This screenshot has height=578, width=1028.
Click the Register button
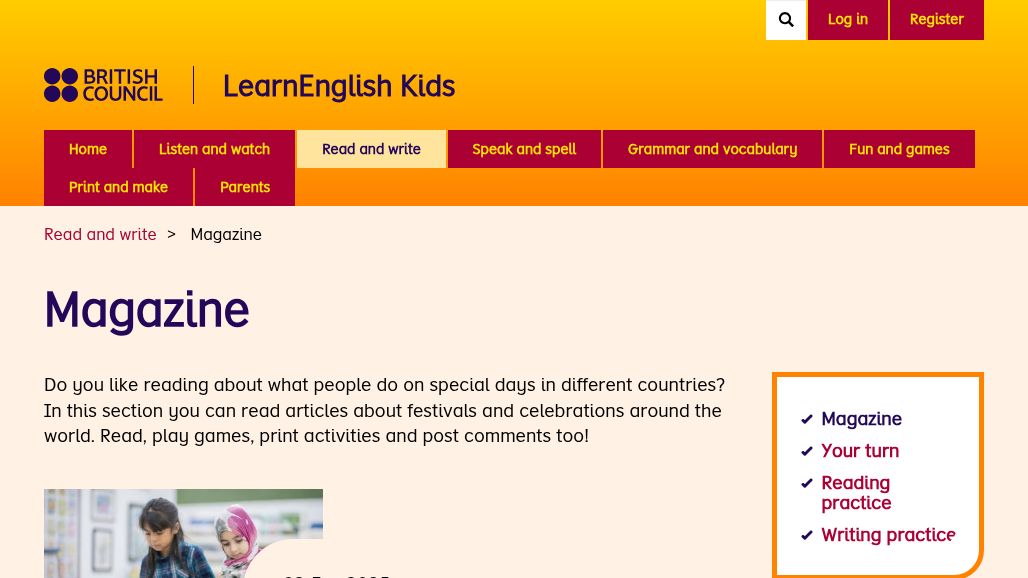[x=936, y=20]
